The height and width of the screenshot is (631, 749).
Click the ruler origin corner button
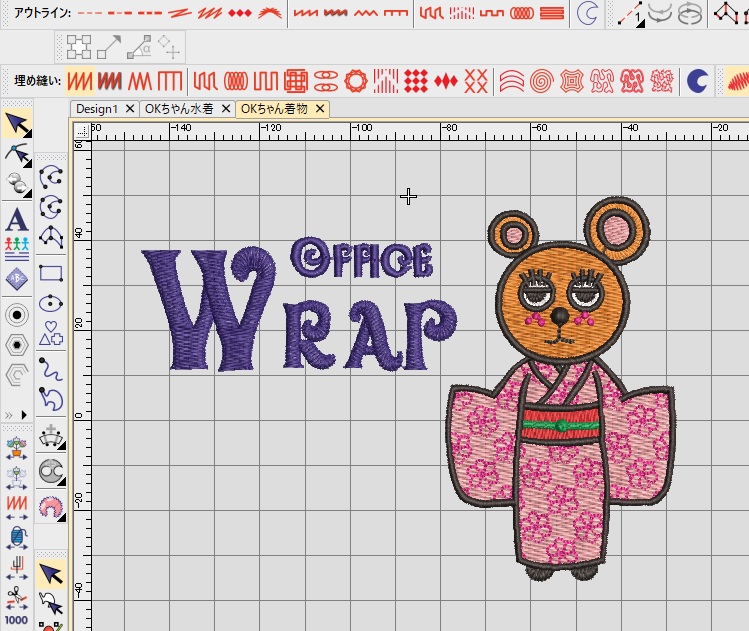point(82,130)
